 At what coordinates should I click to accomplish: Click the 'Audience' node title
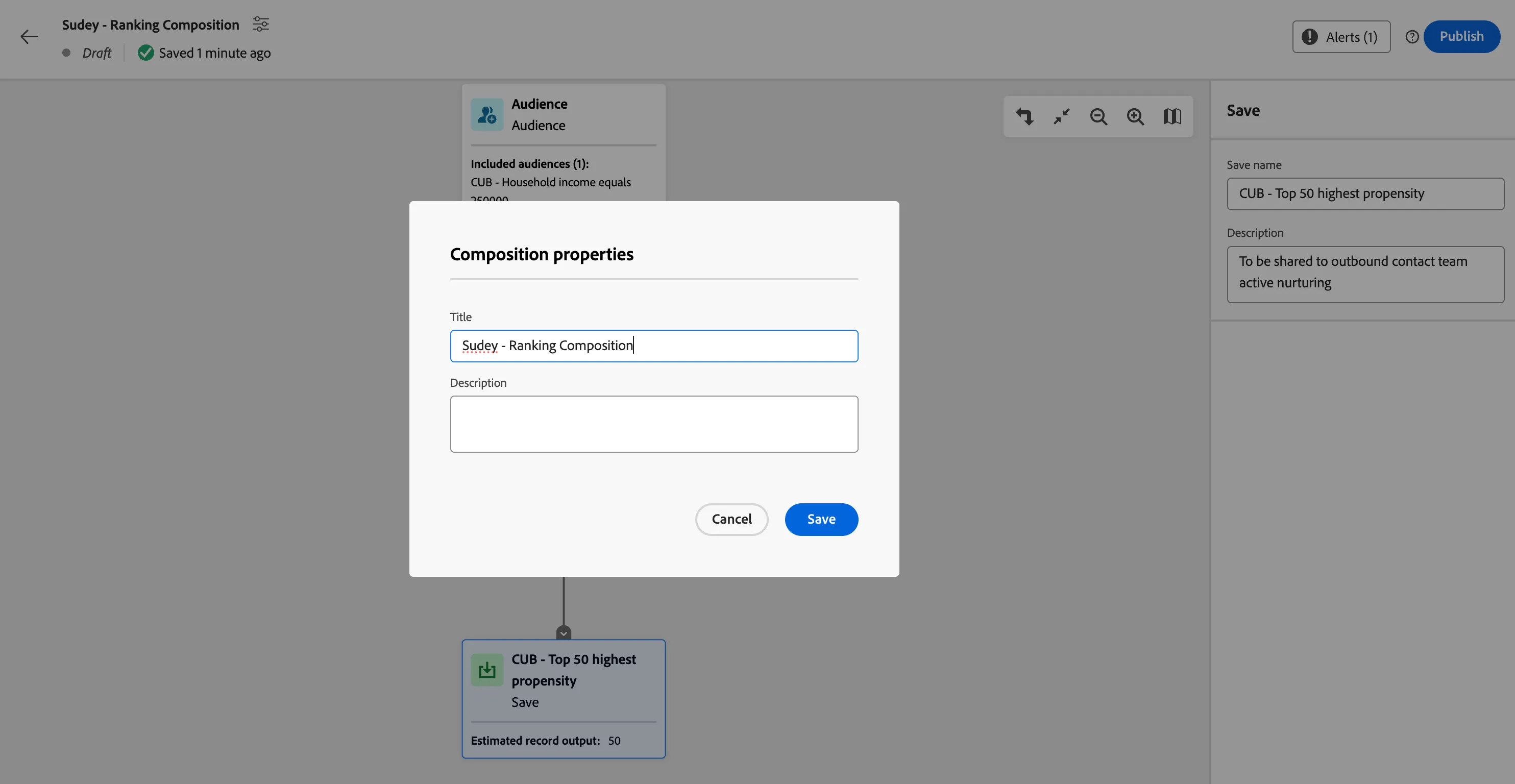(540, 104)
